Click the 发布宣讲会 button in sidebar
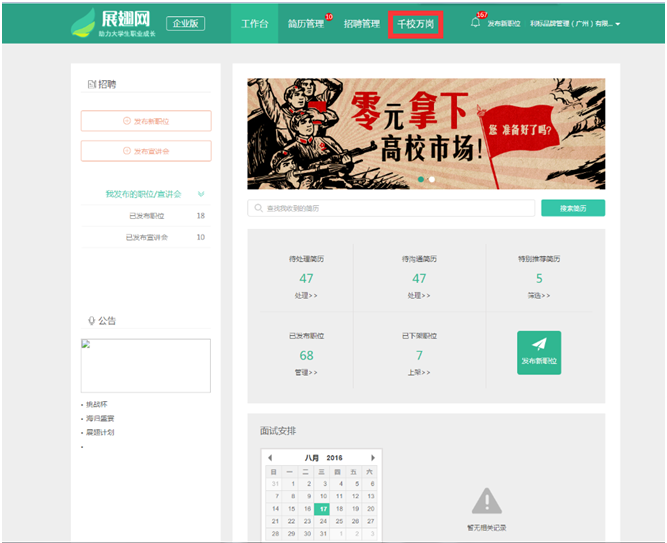 click(146, 151)
